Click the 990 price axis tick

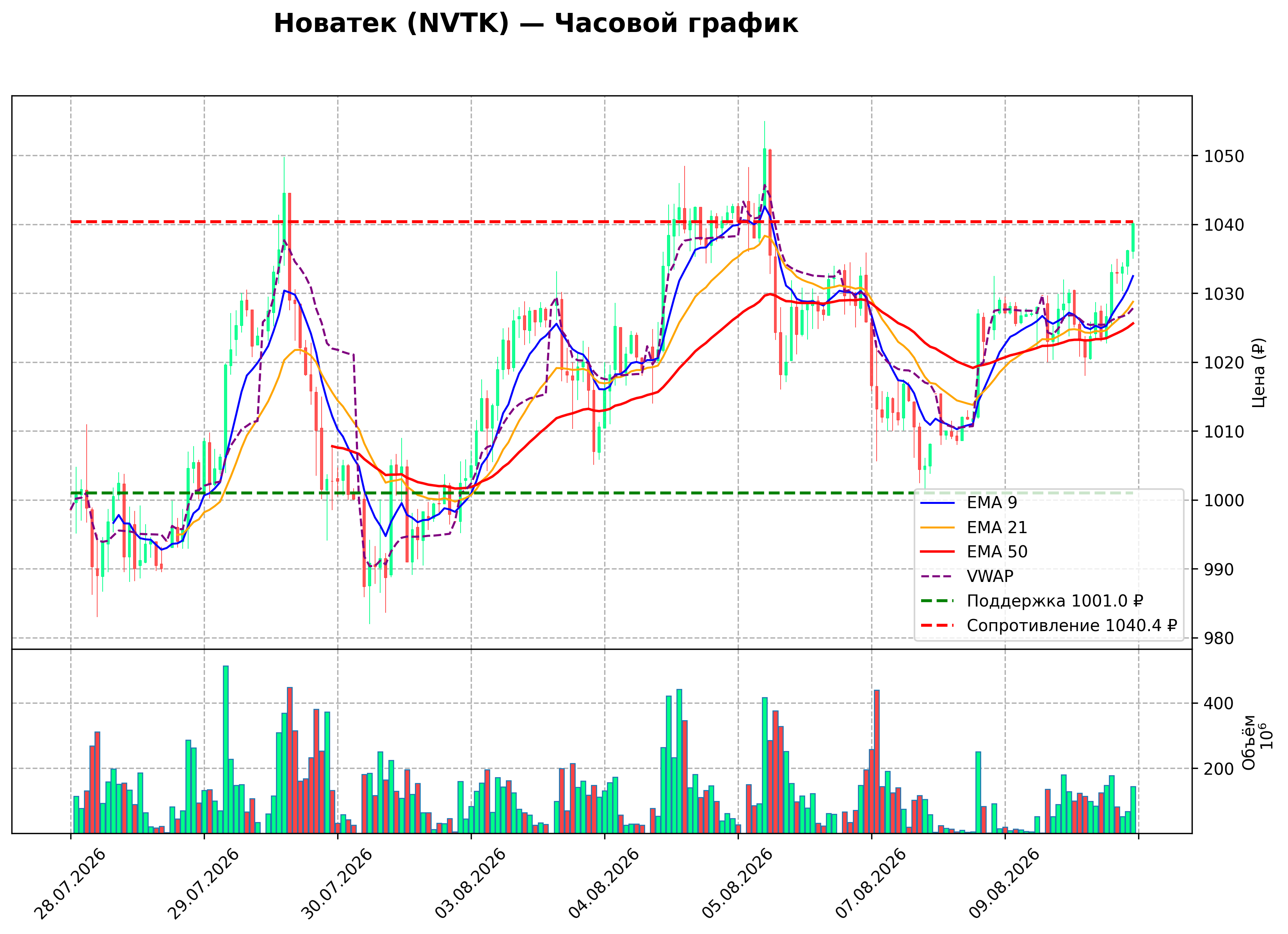tap(1219, 569)
